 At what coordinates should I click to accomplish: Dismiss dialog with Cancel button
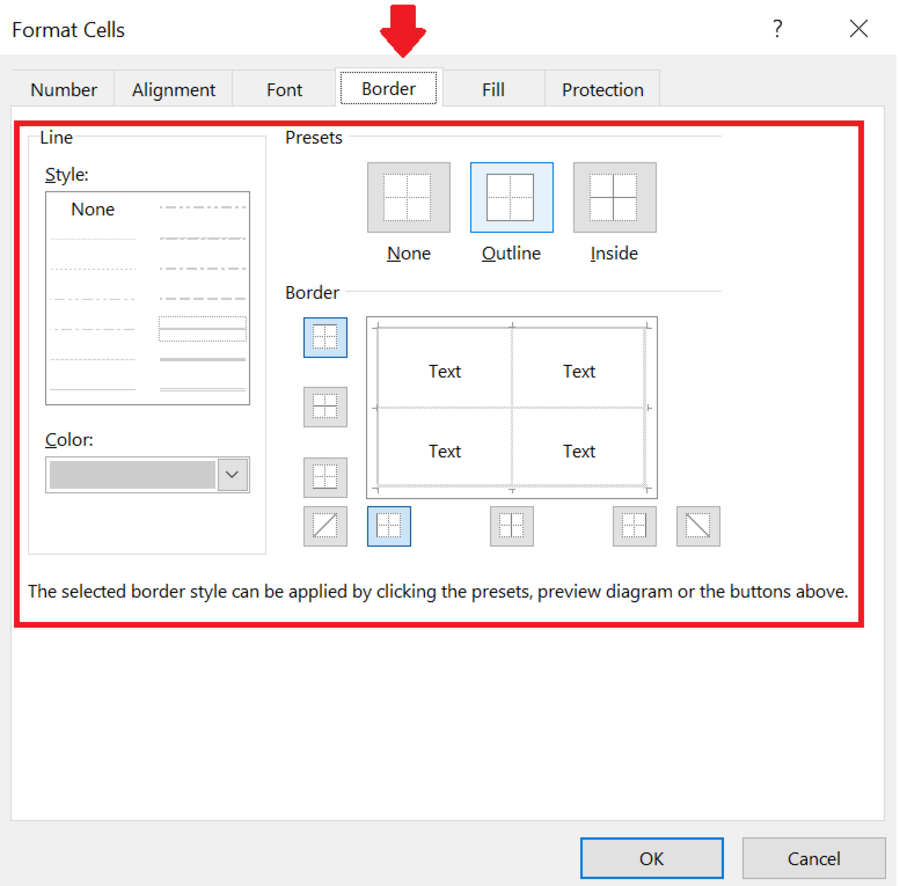[x=814, y=858]
